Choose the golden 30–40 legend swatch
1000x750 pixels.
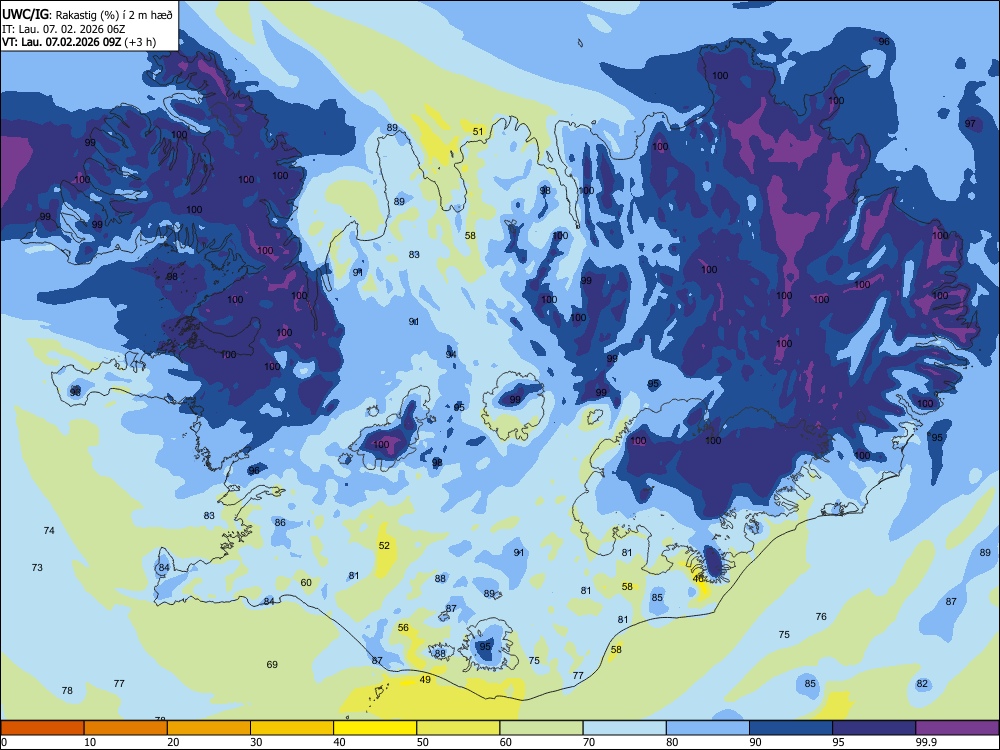pyautogui.click(x=292, y=728)
